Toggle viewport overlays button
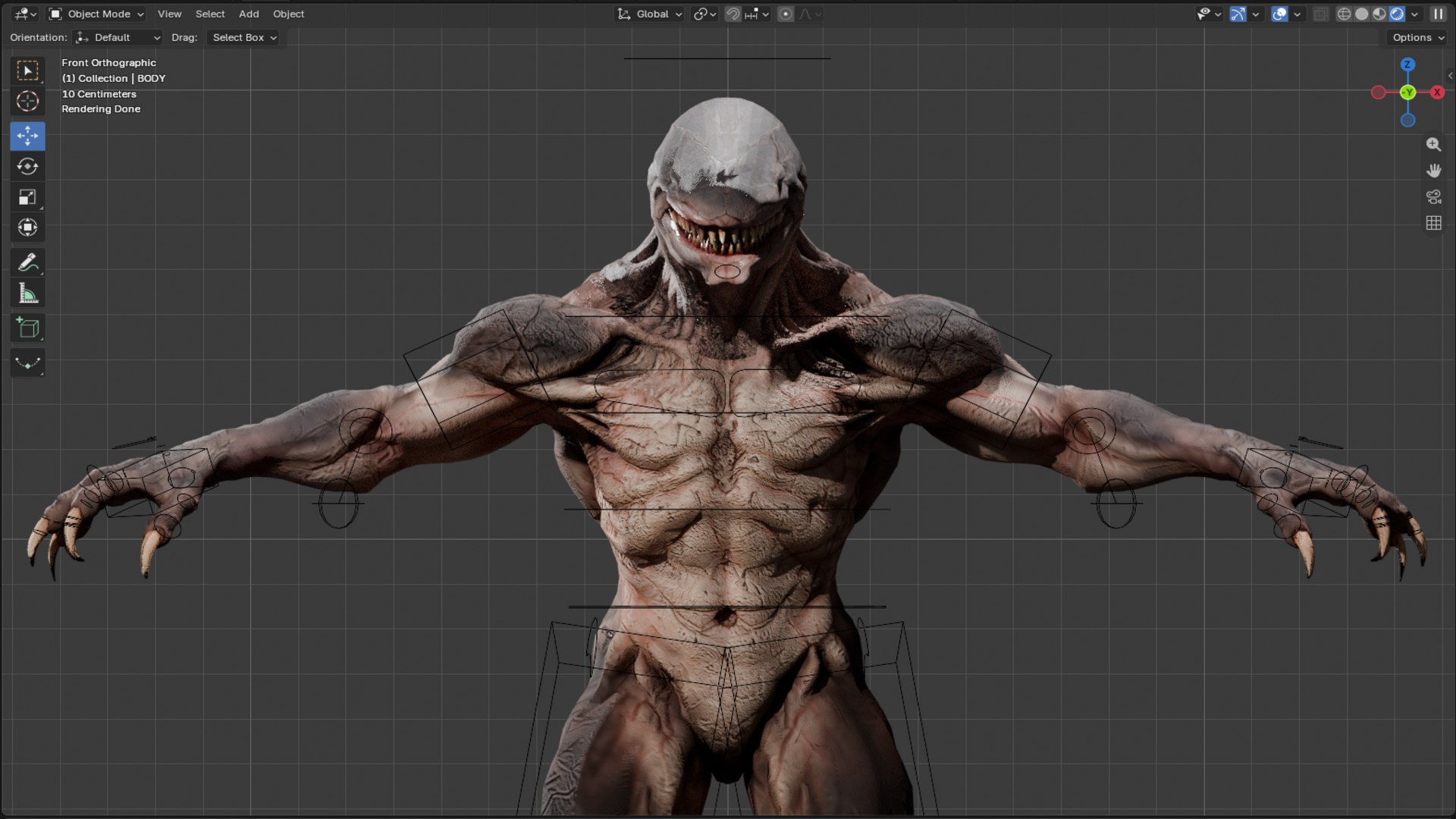1456x819 pixels. [1279, 14]
